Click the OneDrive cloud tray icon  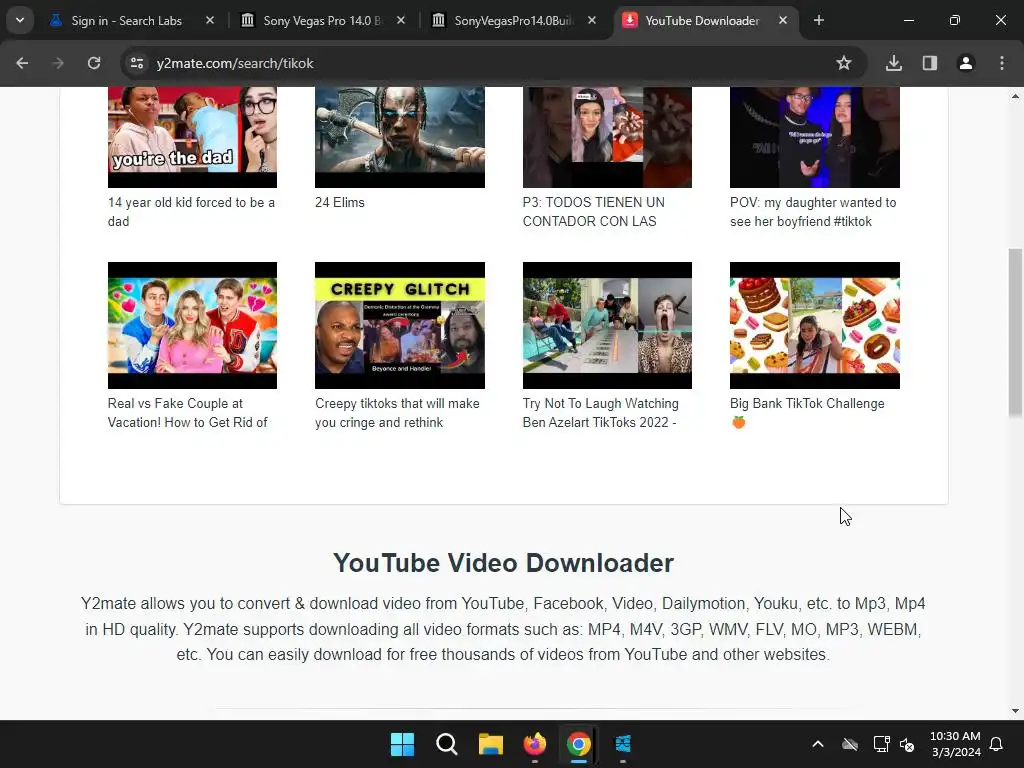(850, 744)
